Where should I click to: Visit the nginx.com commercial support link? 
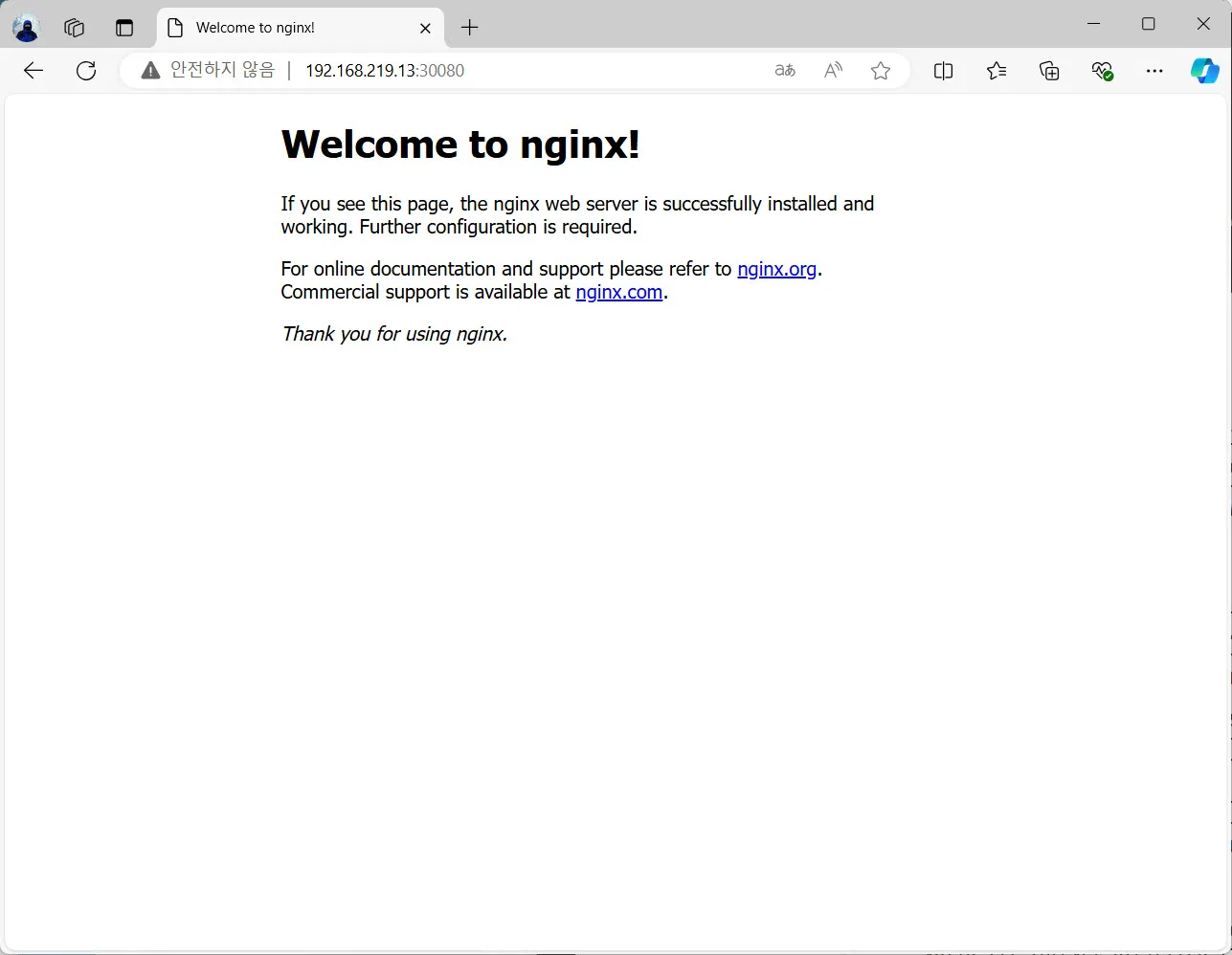click(618, 292)
